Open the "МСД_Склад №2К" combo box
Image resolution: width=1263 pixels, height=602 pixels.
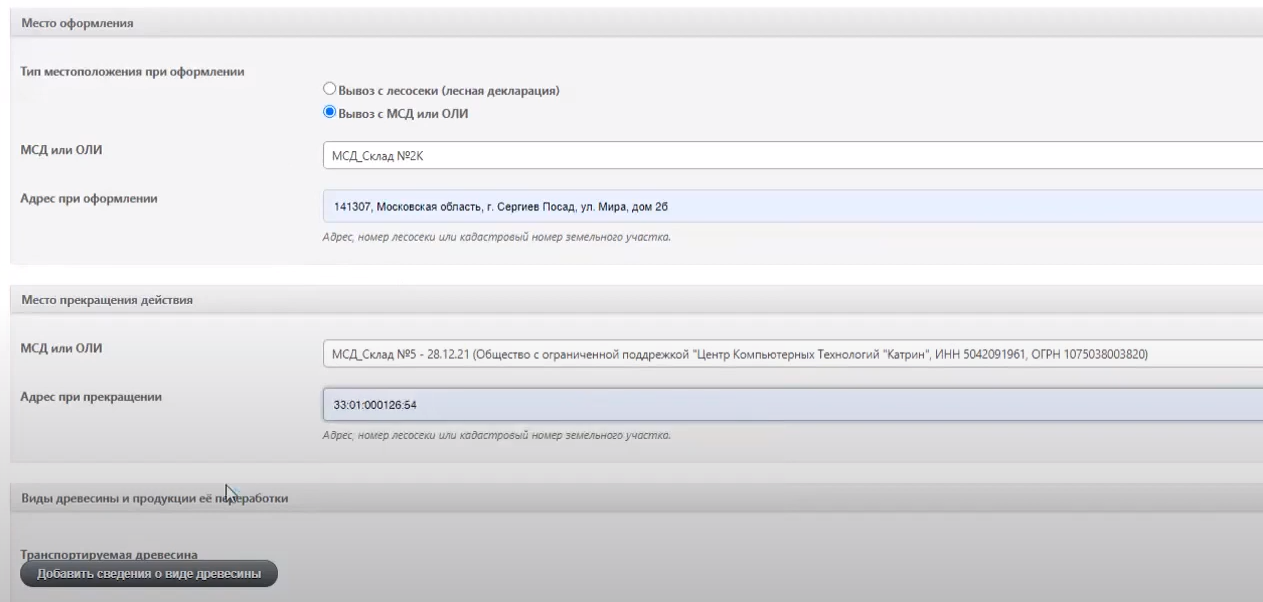coord(790,155)
